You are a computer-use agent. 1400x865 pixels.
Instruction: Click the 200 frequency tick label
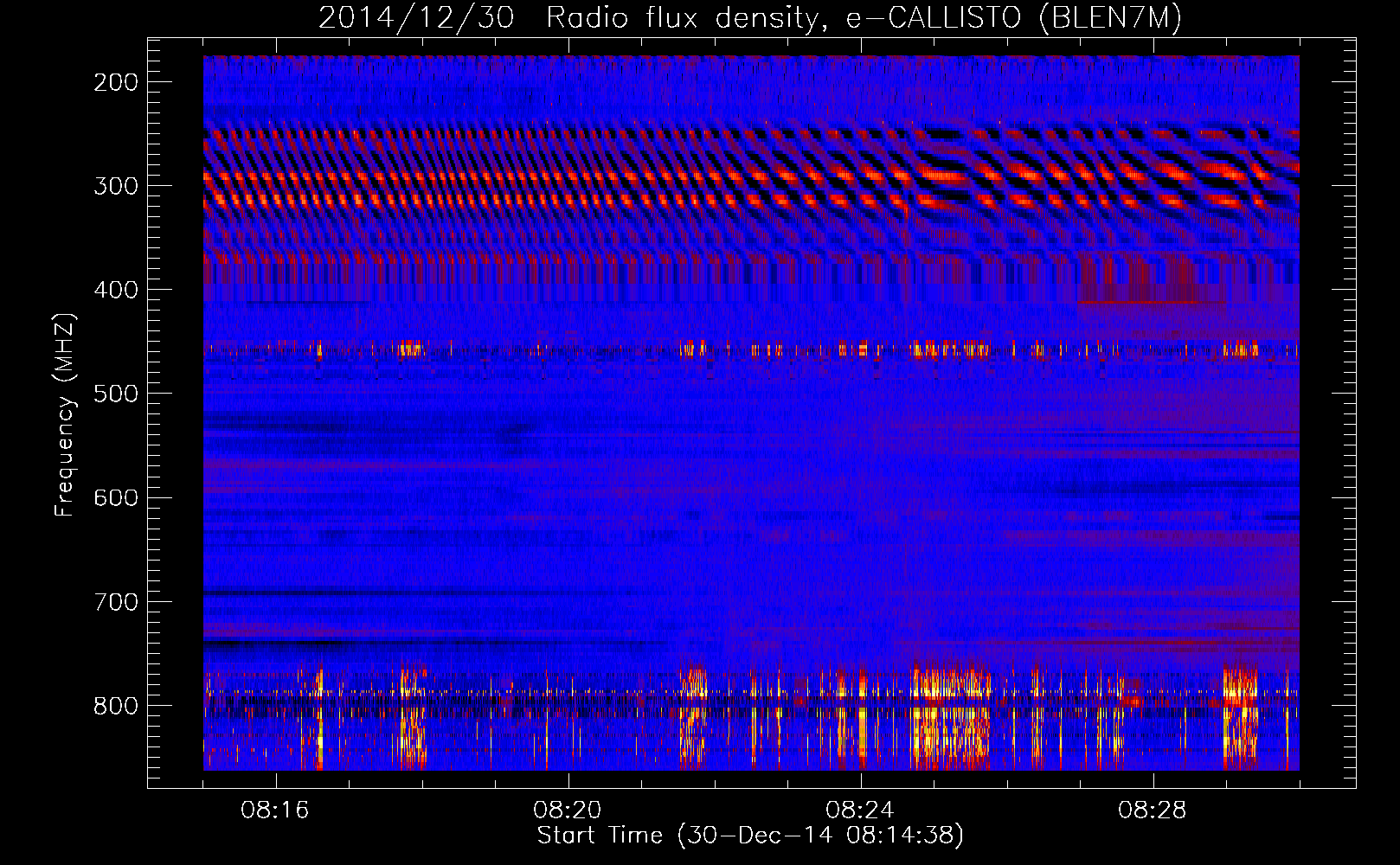(x=116, y=82)
